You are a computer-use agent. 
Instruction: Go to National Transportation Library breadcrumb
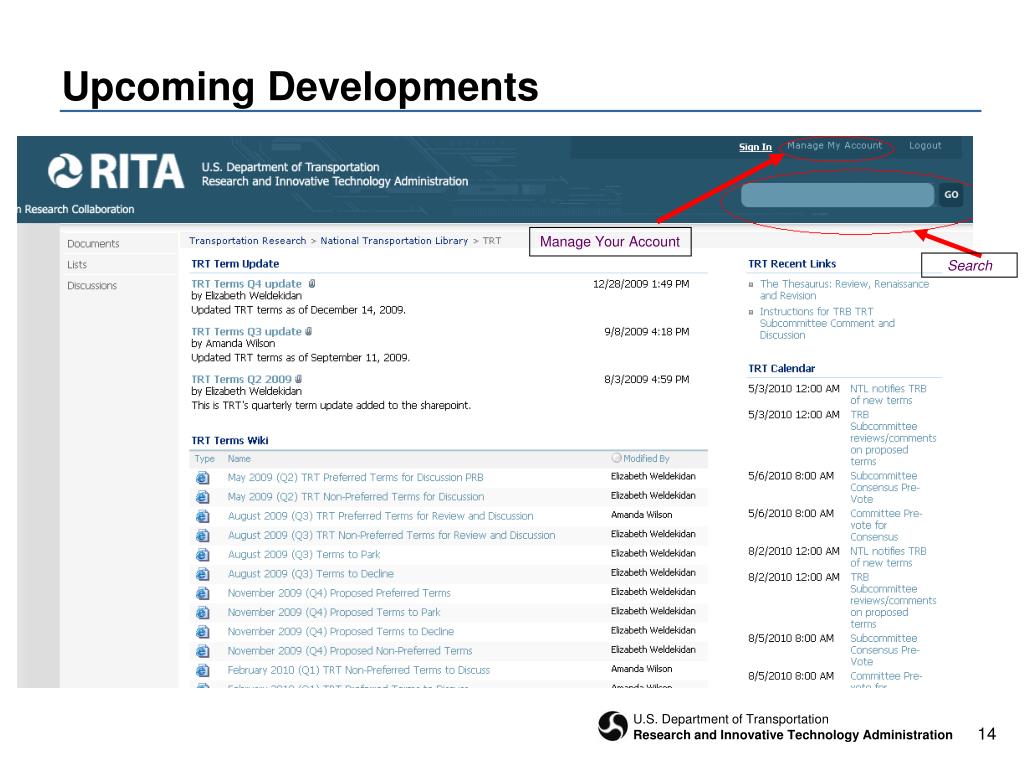coord(394,240)
